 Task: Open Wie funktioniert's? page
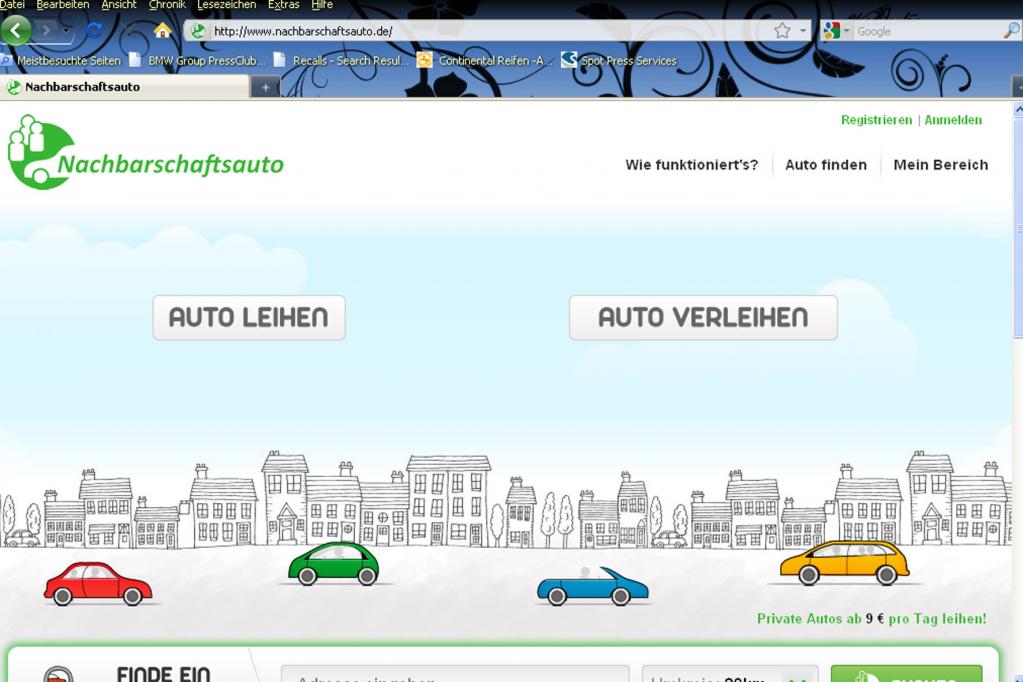tap(692, 165)
